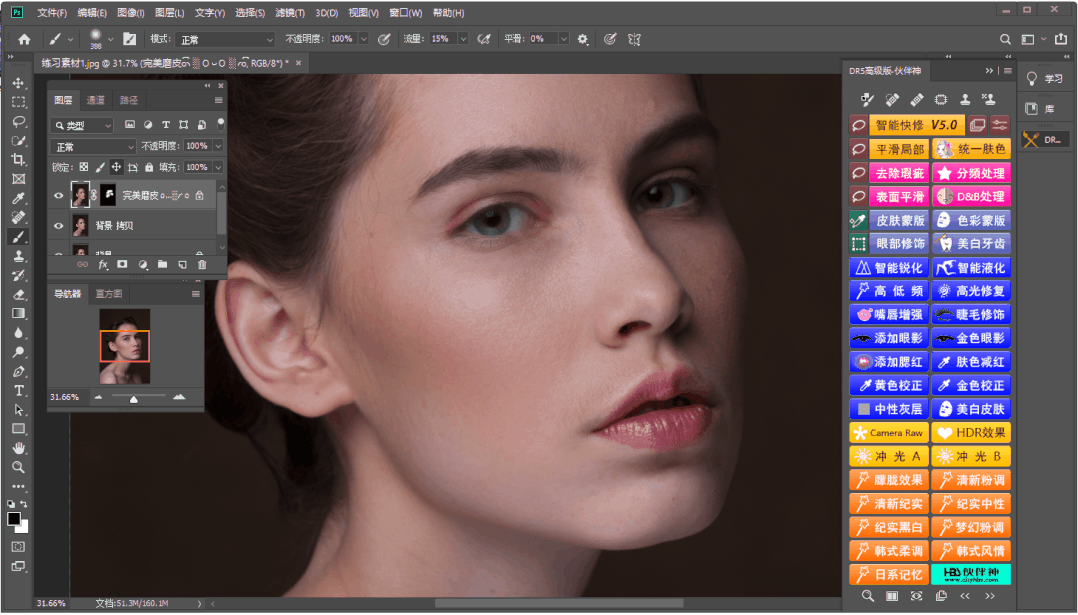Click the 智能液化 plugin button
1078x615 pixels.
point(971,268)
